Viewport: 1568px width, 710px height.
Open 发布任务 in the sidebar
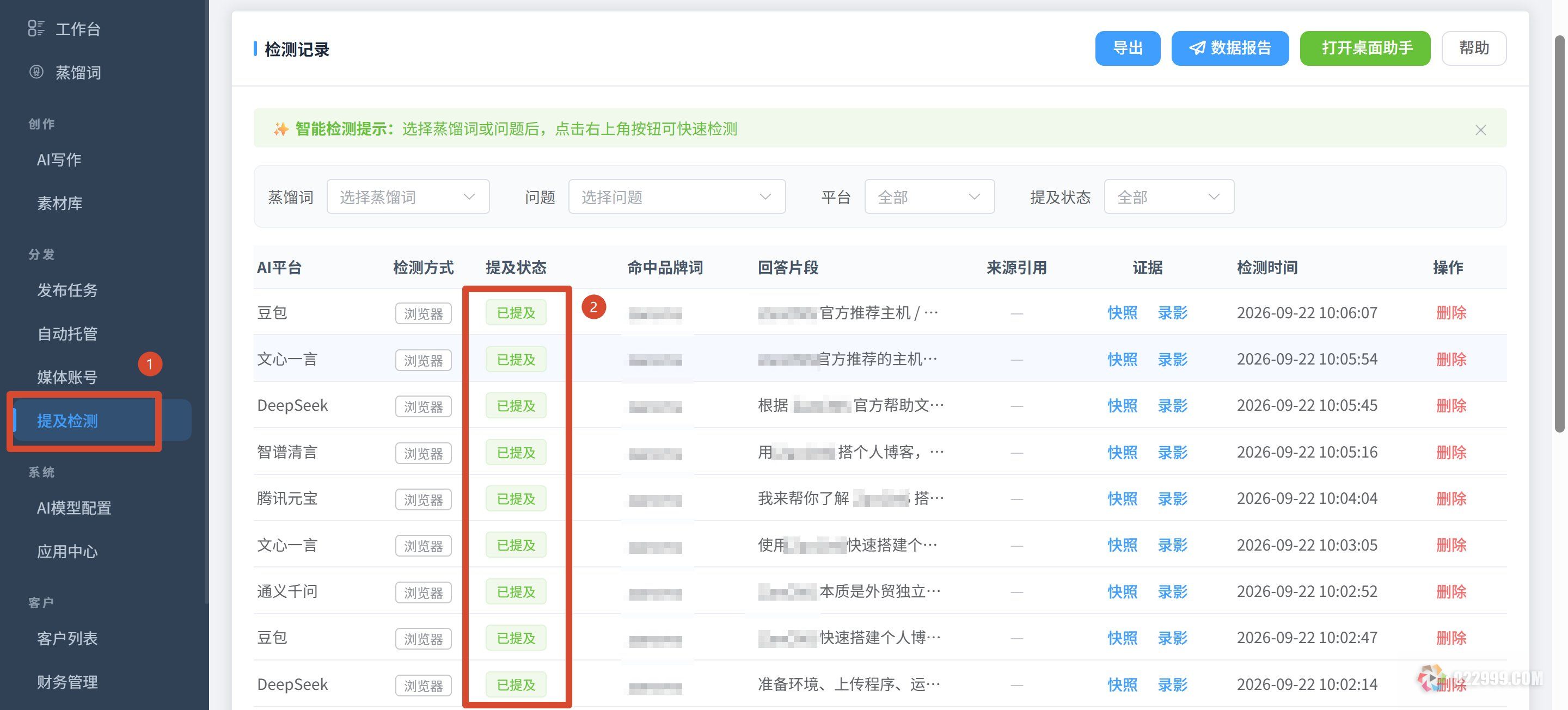click(x=67, y=289)
